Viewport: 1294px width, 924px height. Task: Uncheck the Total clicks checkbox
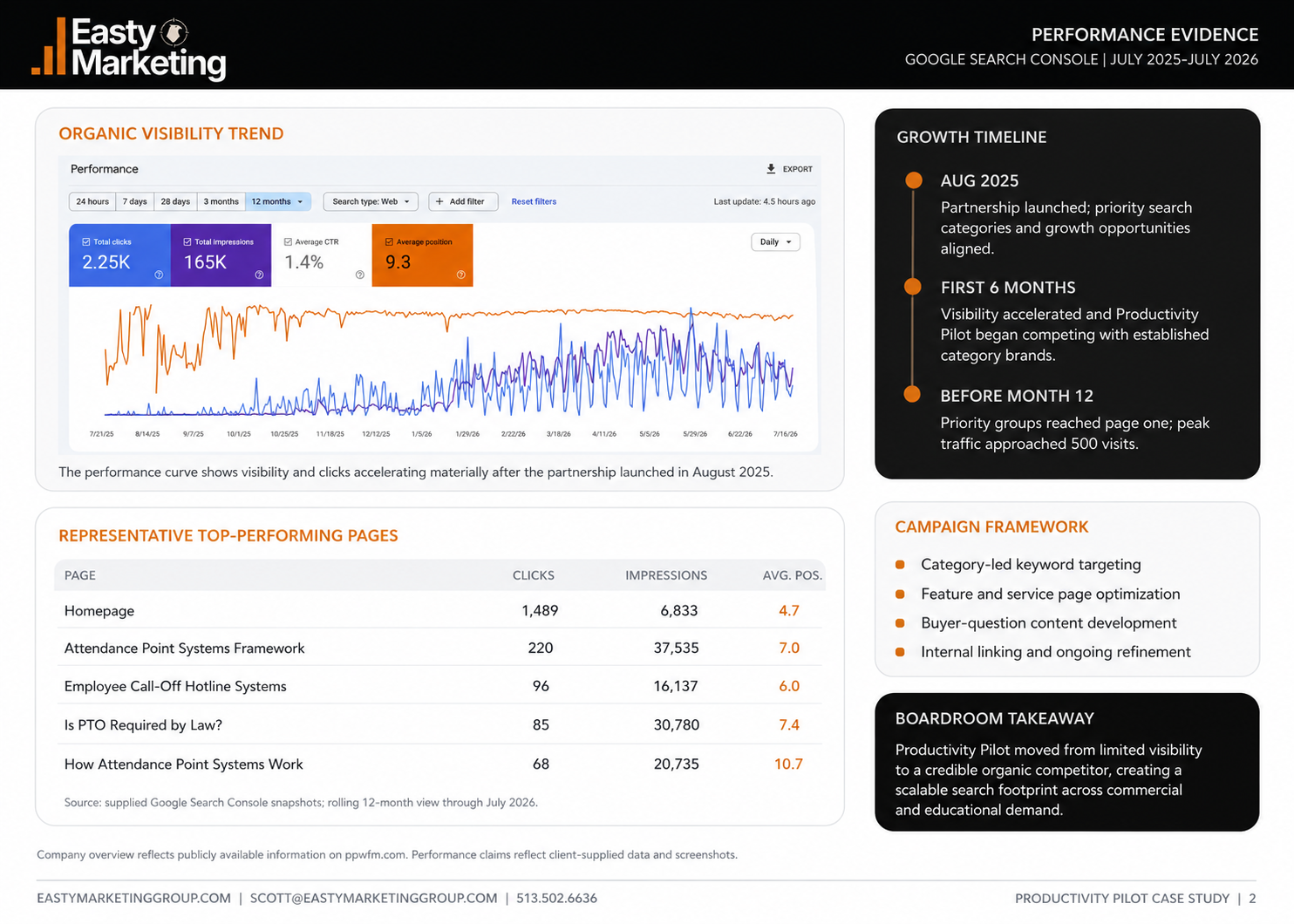click(86, 242)
